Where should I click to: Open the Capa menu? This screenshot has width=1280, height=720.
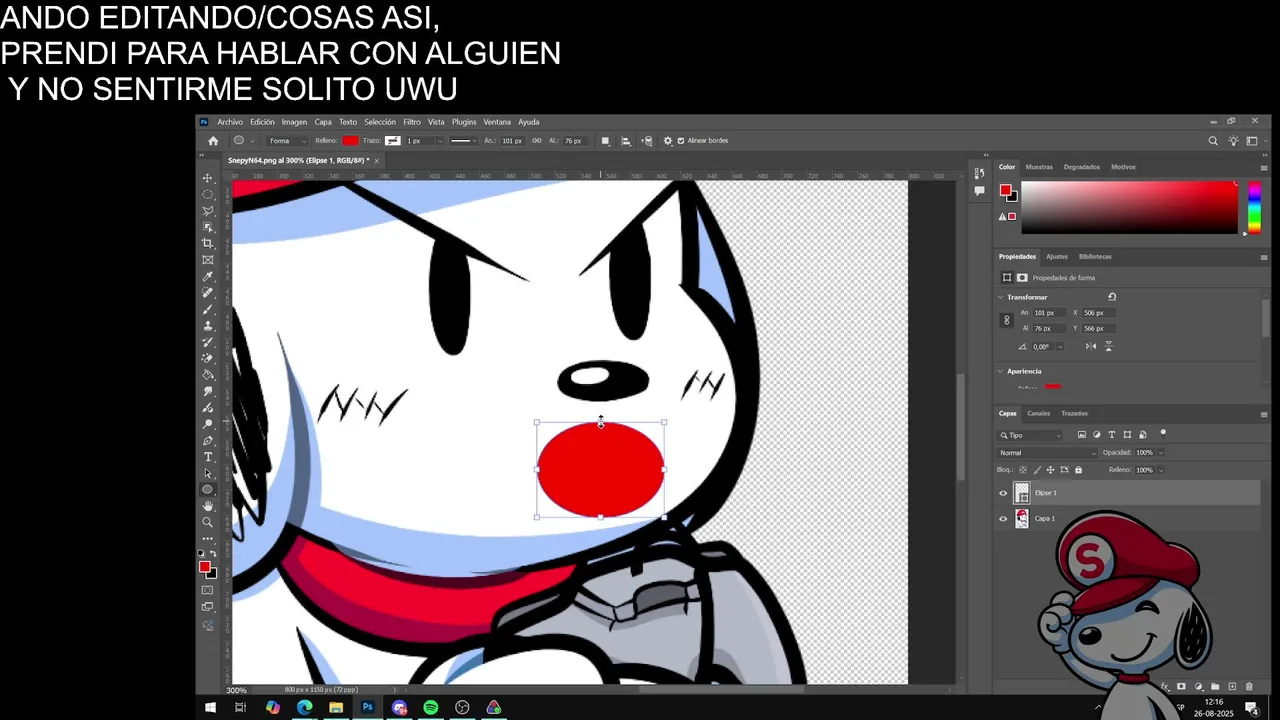(323, 122)
